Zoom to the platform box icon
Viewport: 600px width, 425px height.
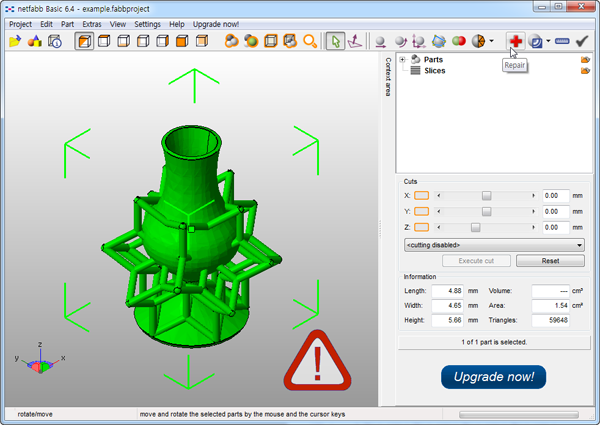[x=271, y=41]
